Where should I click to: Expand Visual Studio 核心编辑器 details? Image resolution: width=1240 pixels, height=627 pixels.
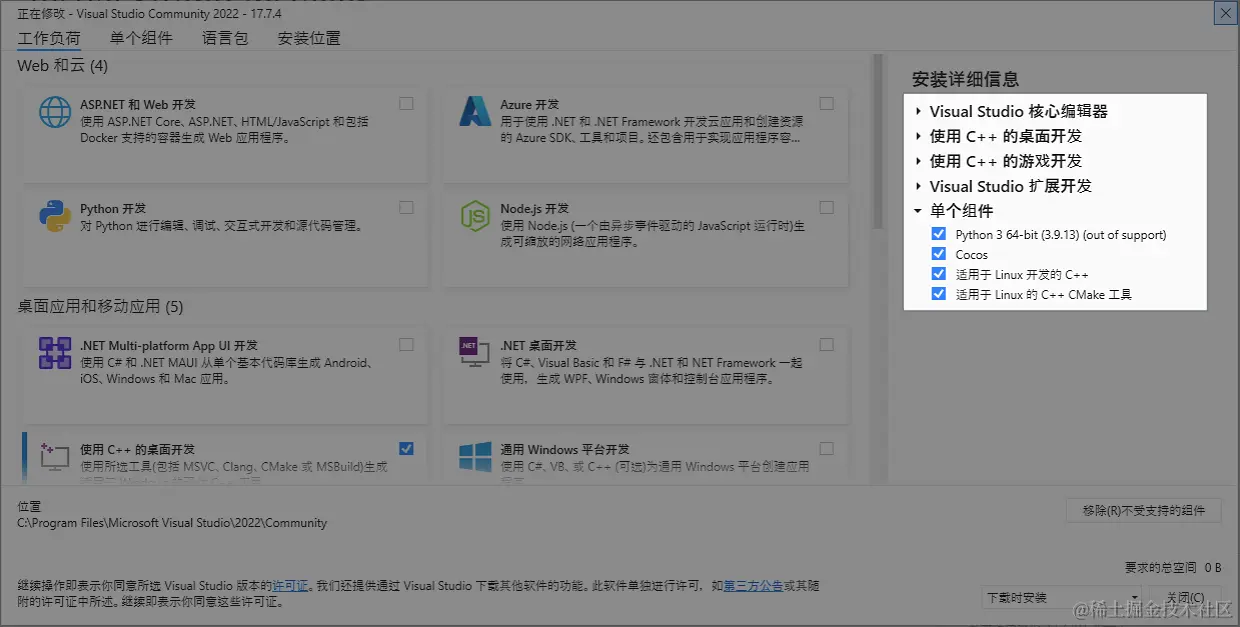pos(918,111)
